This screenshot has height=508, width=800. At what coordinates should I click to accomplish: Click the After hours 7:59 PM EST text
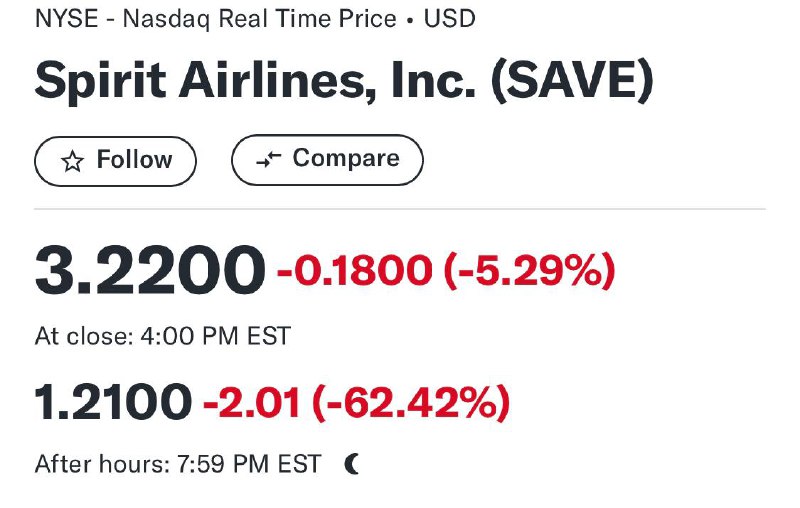click(178, 464)
